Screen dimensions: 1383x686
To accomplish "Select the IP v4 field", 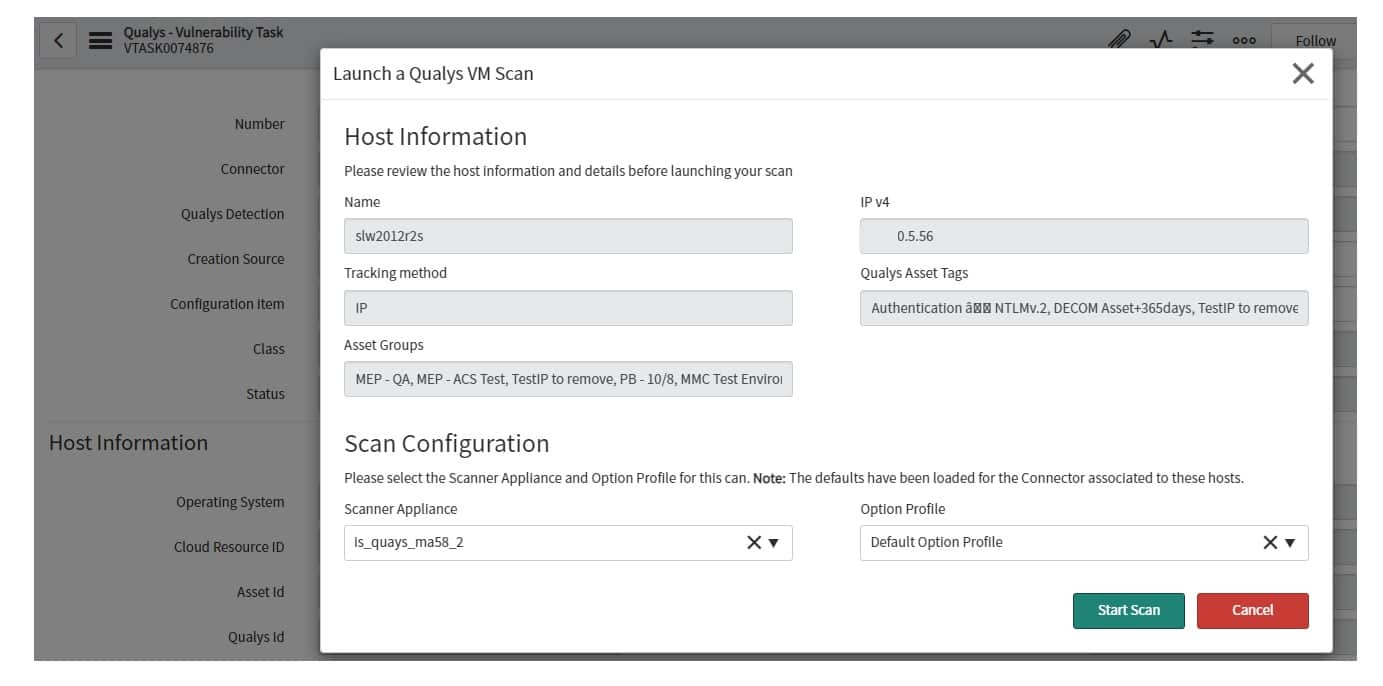I will (1084, 236).
